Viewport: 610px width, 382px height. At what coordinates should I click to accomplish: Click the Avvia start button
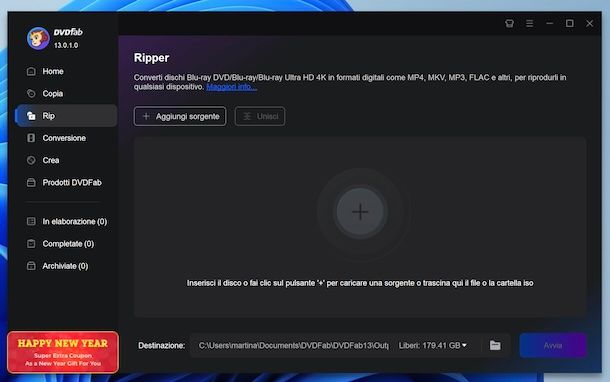pos(553,345)
